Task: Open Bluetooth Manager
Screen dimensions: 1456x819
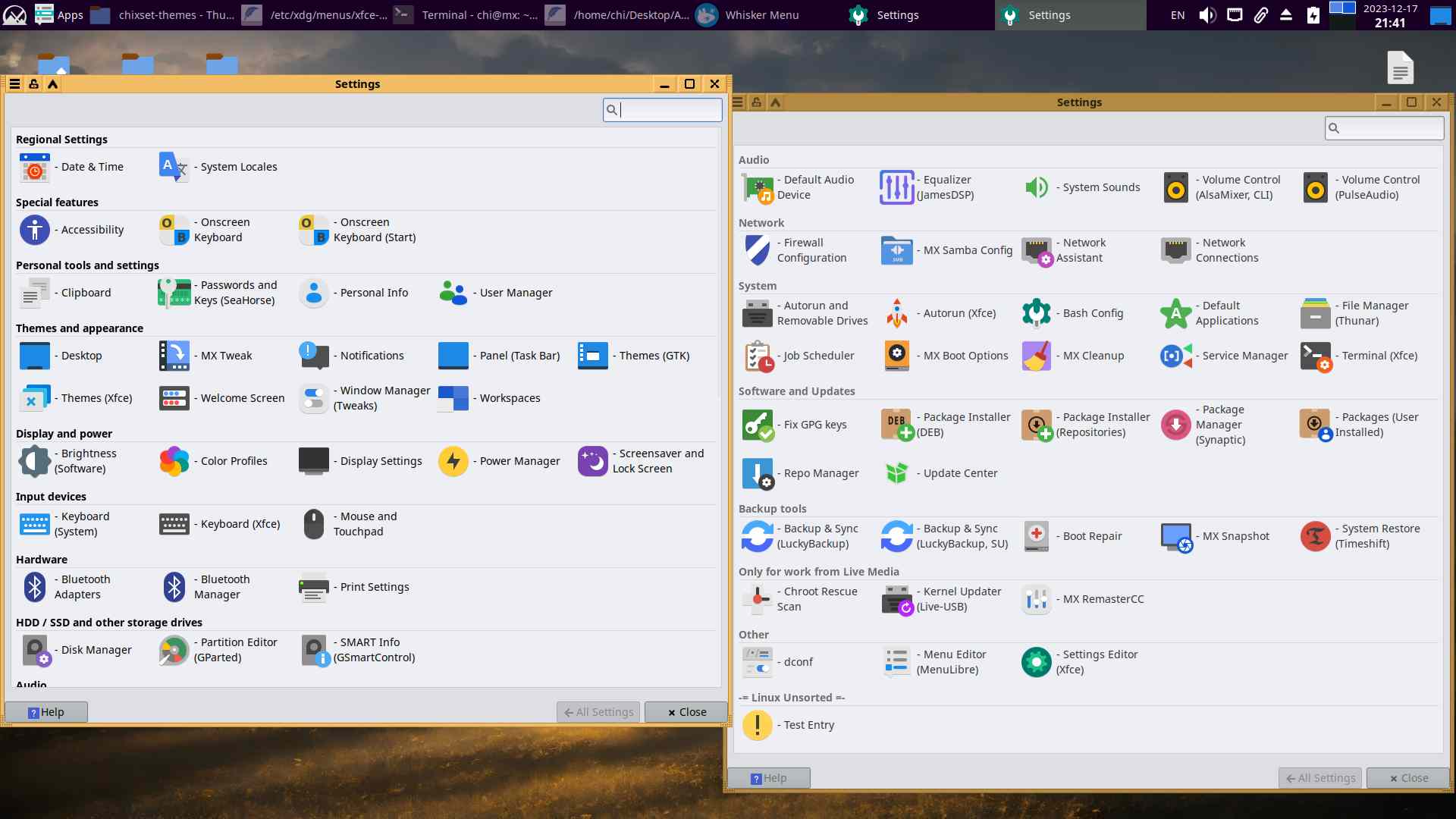Action: click(174, 587)
